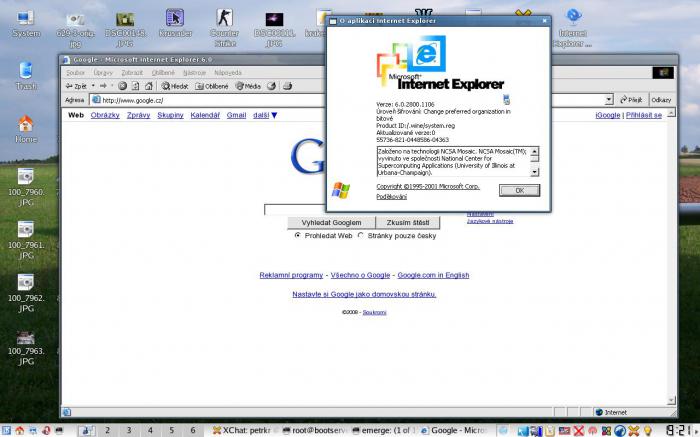700x437 pixels.
Task: Click the Vyhledat Googlem button
Action: point(331,222)
